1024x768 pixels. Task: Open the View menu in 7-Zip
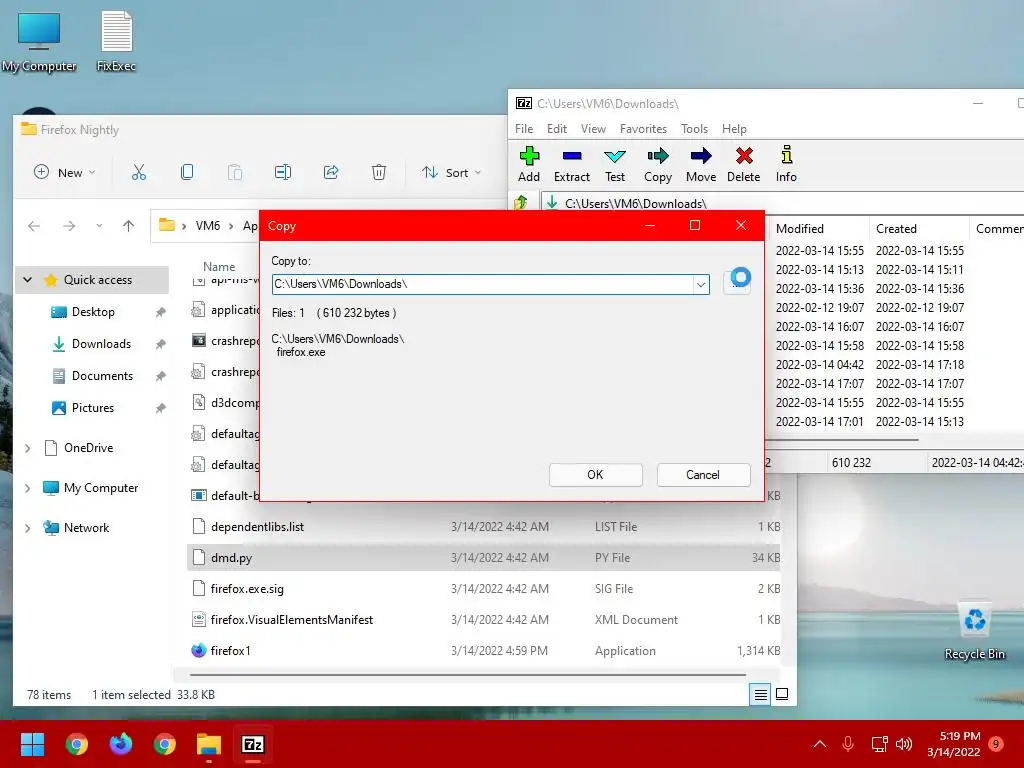click(x=593, y=129)
